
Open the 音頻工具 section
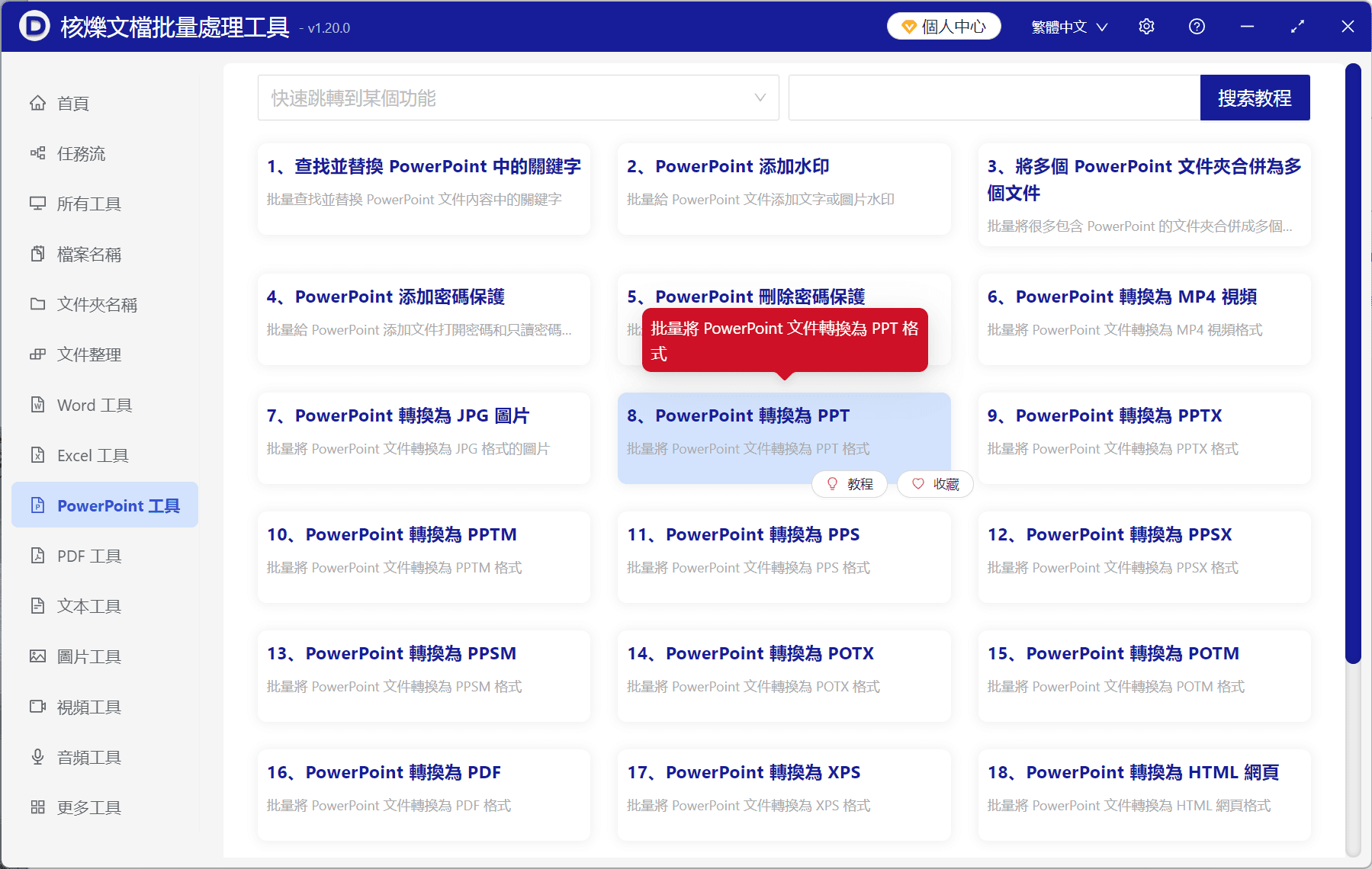(88, 756)
